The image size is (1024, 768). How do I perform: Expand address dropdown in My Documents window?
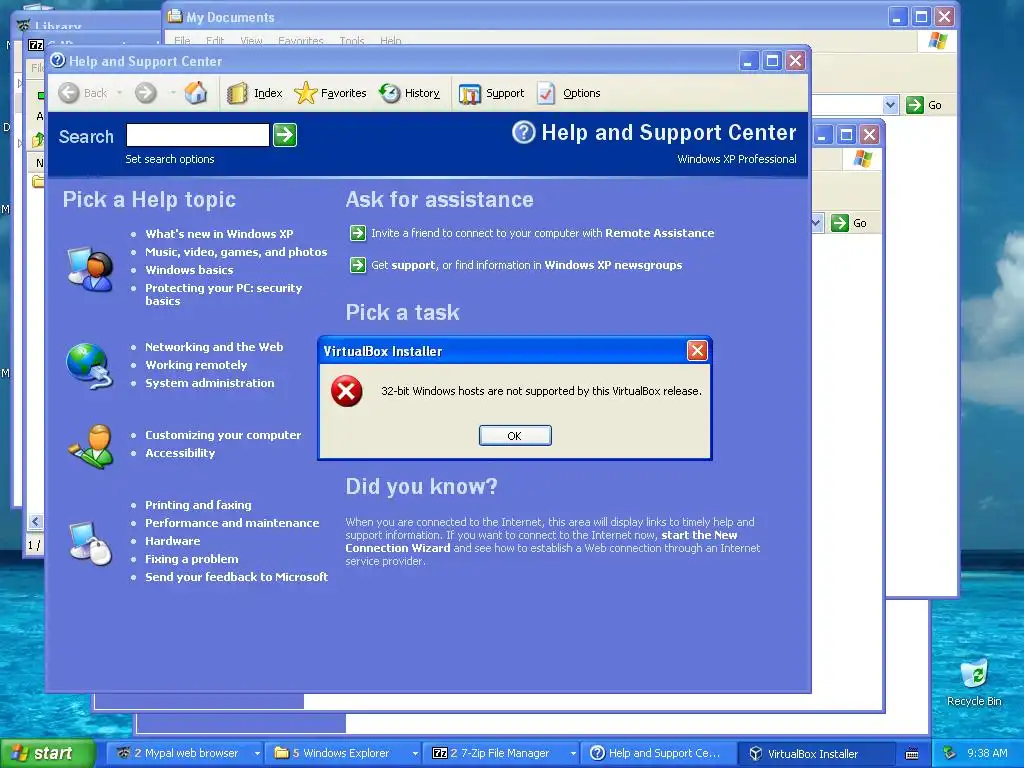click(890, 105)
